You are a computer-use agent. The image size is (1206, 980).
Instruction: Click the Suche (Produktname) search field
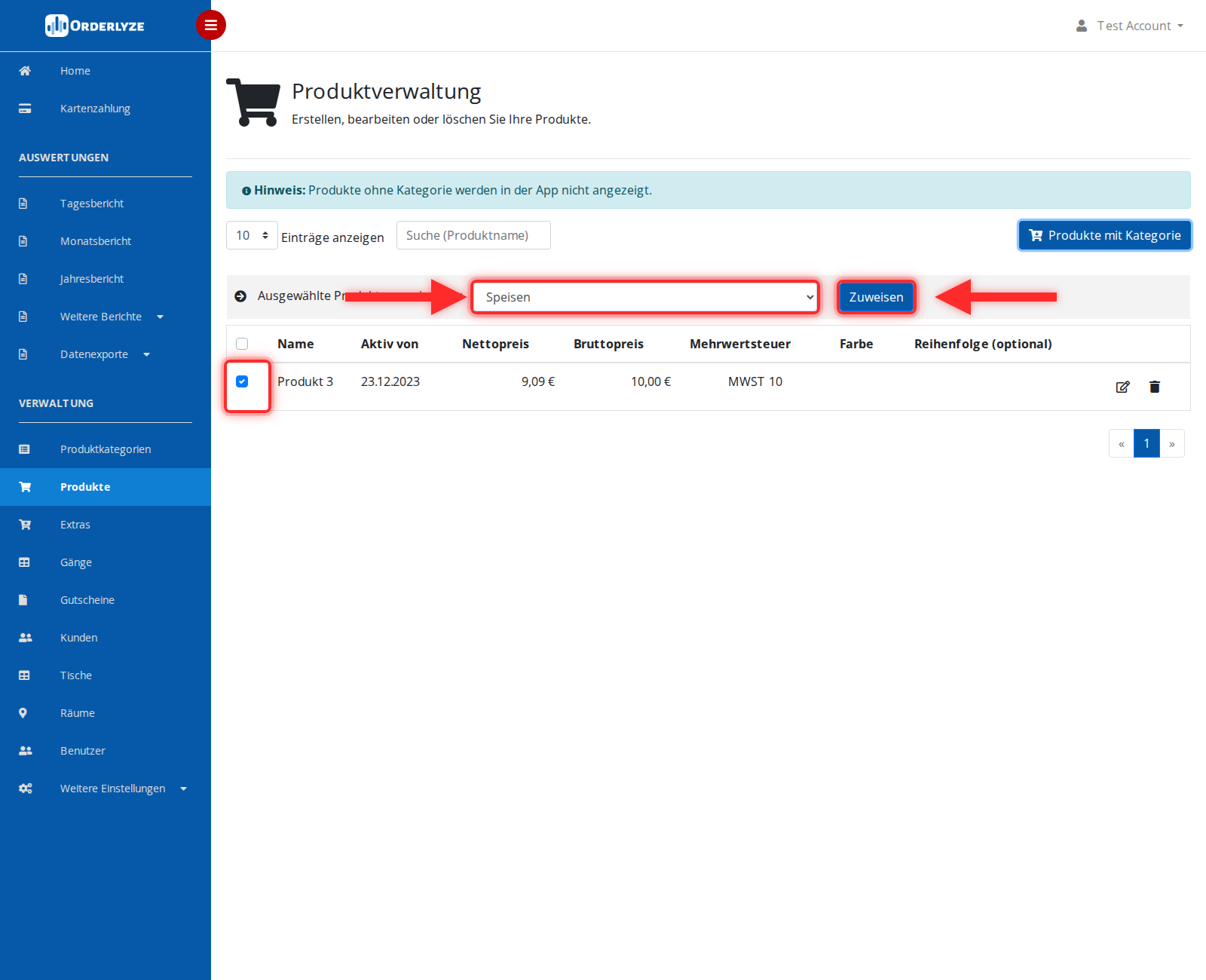[x=473, y=235]
